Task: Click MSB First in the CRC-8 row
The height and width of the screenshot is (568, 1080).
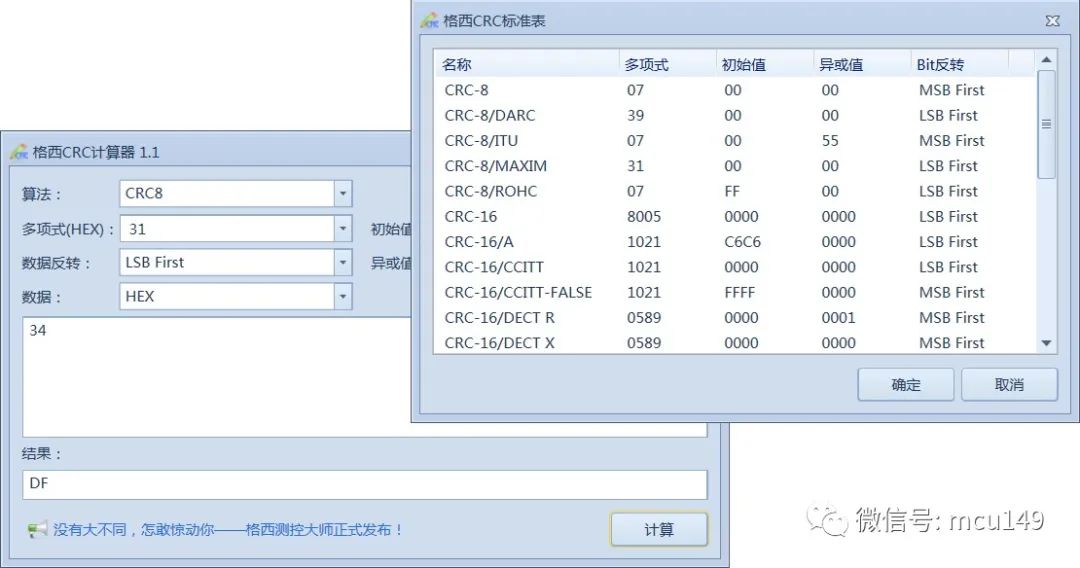Action: [951, 90]
